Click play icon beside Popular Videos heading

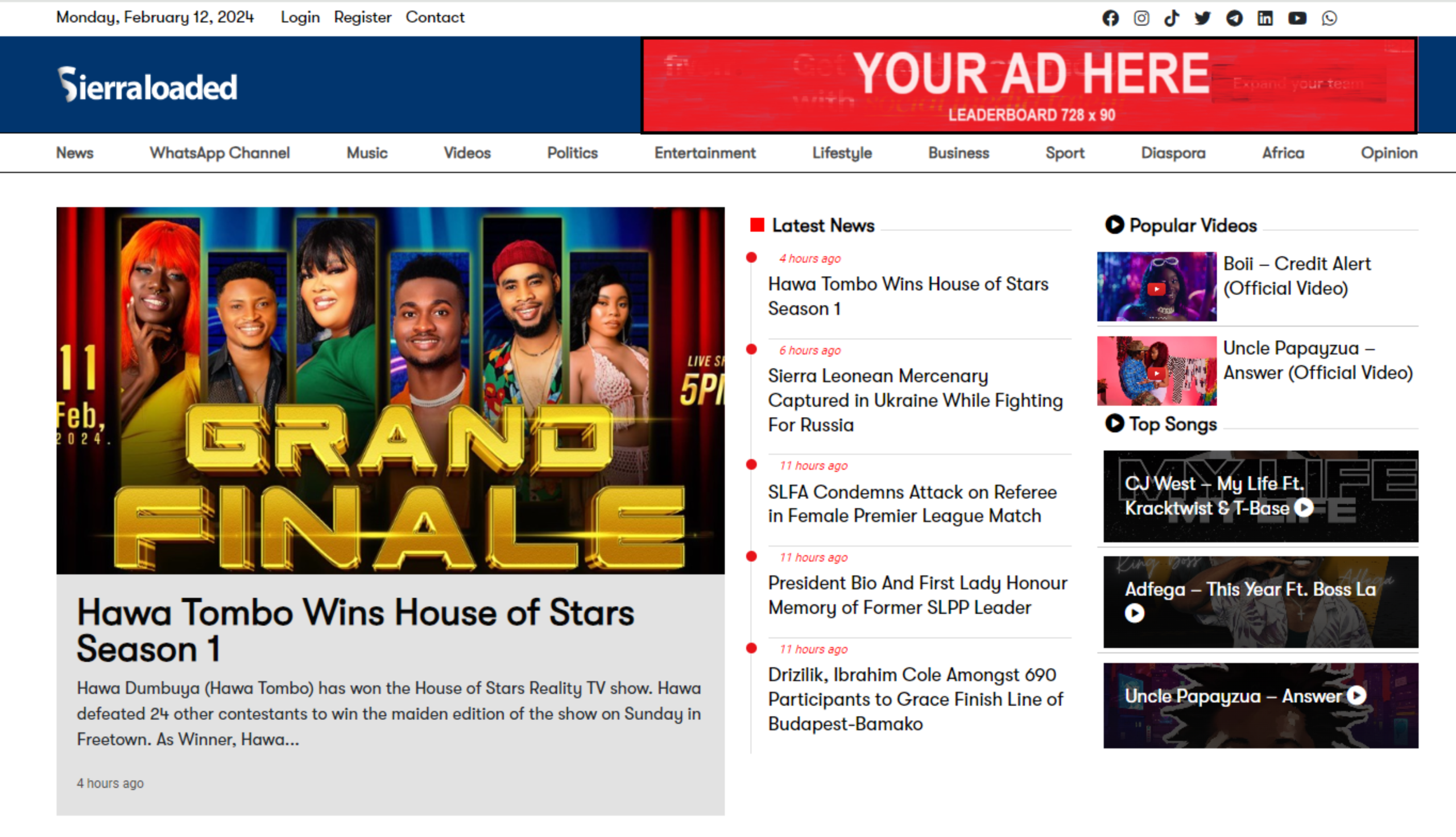1115,225
